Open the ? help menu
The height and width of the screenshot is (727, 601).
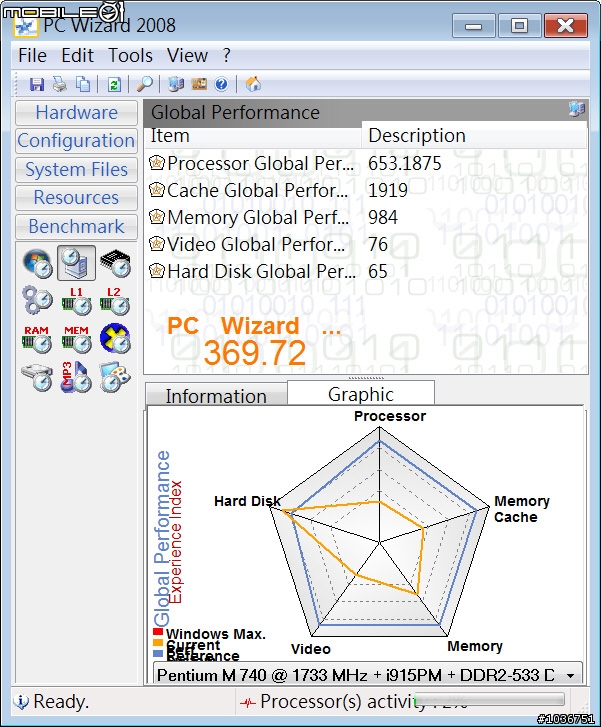(x=226, y=56)
